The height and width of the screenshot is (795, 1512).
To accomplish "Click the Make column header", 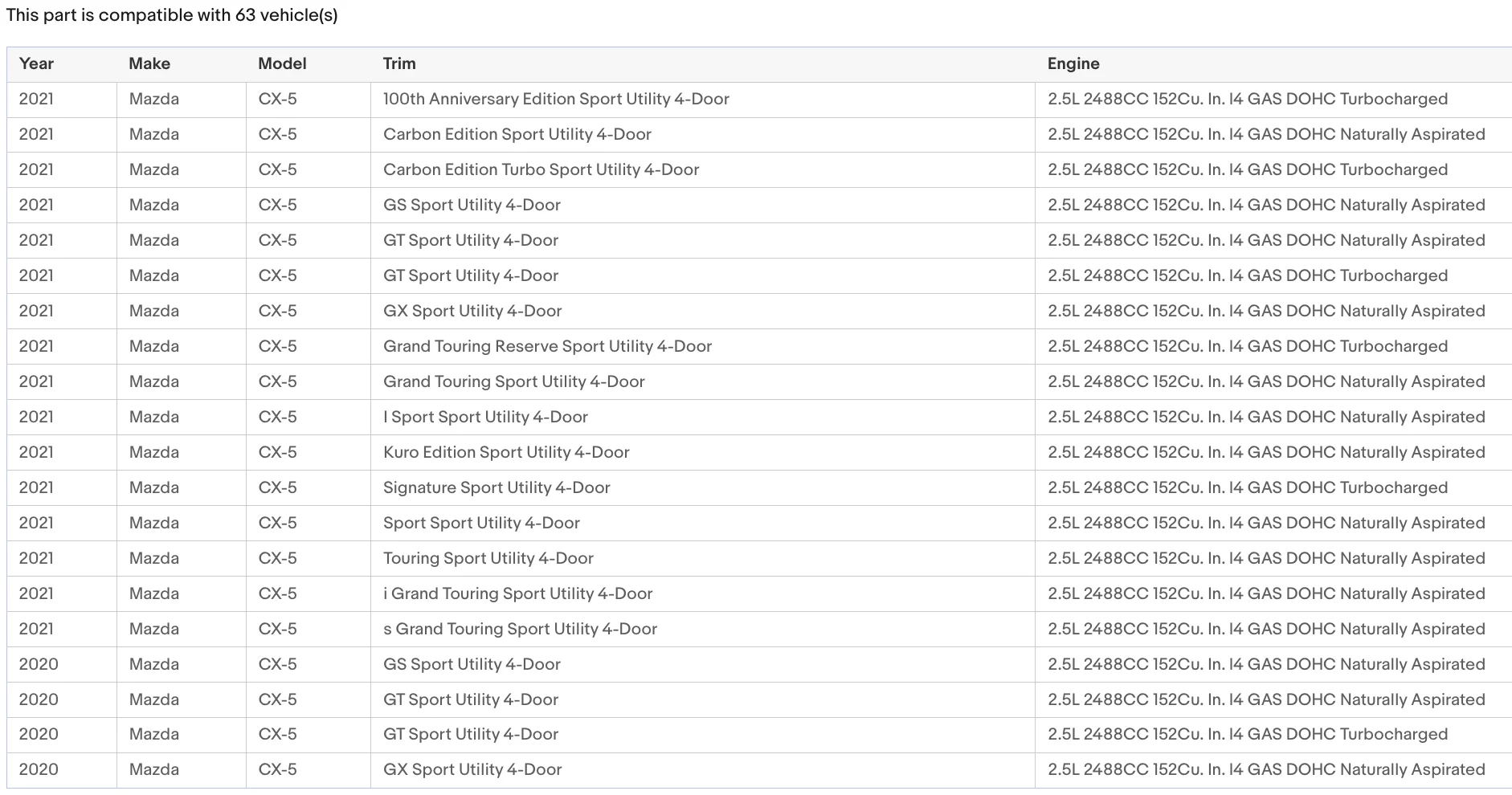I will [149, 63].
